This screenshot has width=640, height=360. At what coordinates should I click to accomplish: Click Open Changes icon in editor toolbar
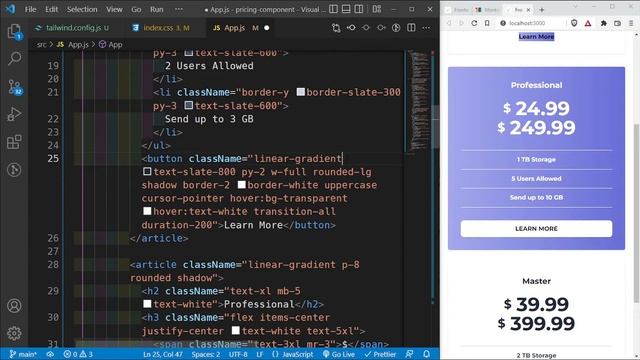click(x=336, y=28)
